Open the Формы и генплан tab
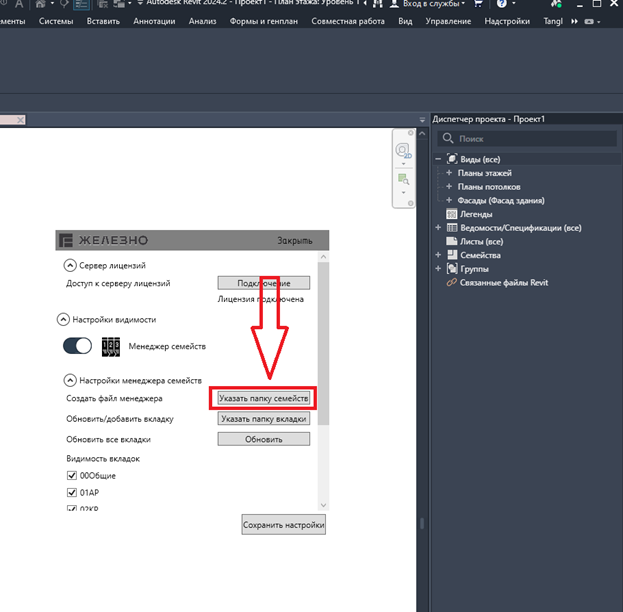 264,21
